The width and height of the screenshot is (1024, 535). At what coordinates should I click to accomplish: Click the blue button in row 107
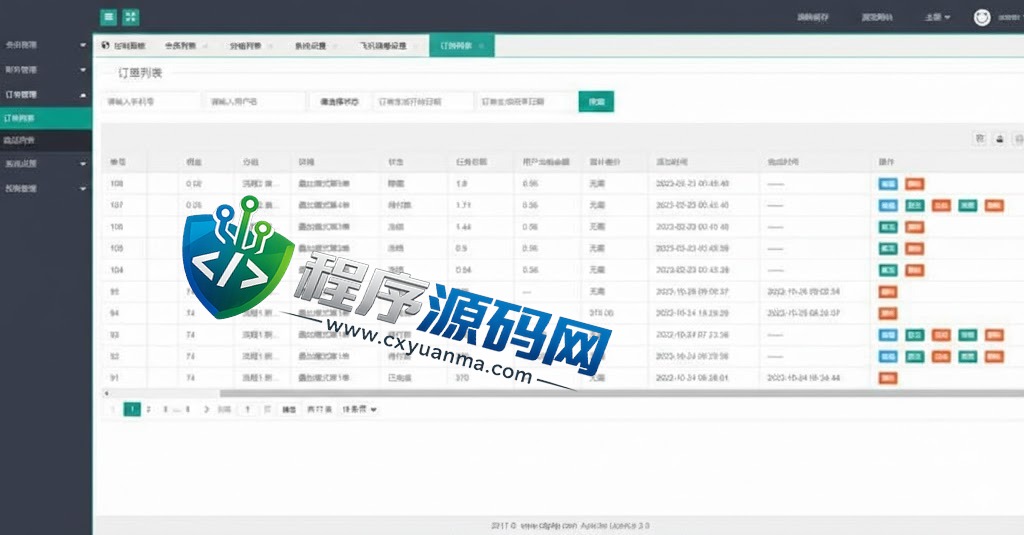click(x=888, y=206)
